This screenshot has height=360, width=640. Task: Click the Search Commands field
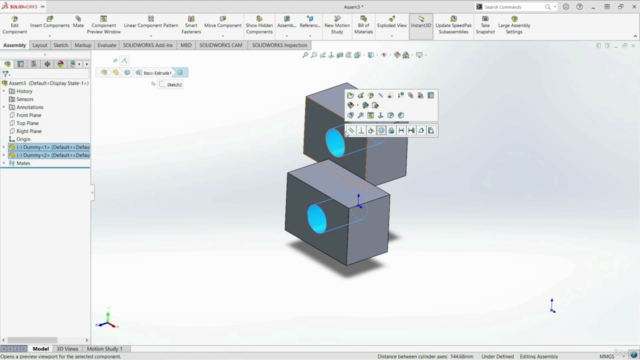(x=513, y=7)
